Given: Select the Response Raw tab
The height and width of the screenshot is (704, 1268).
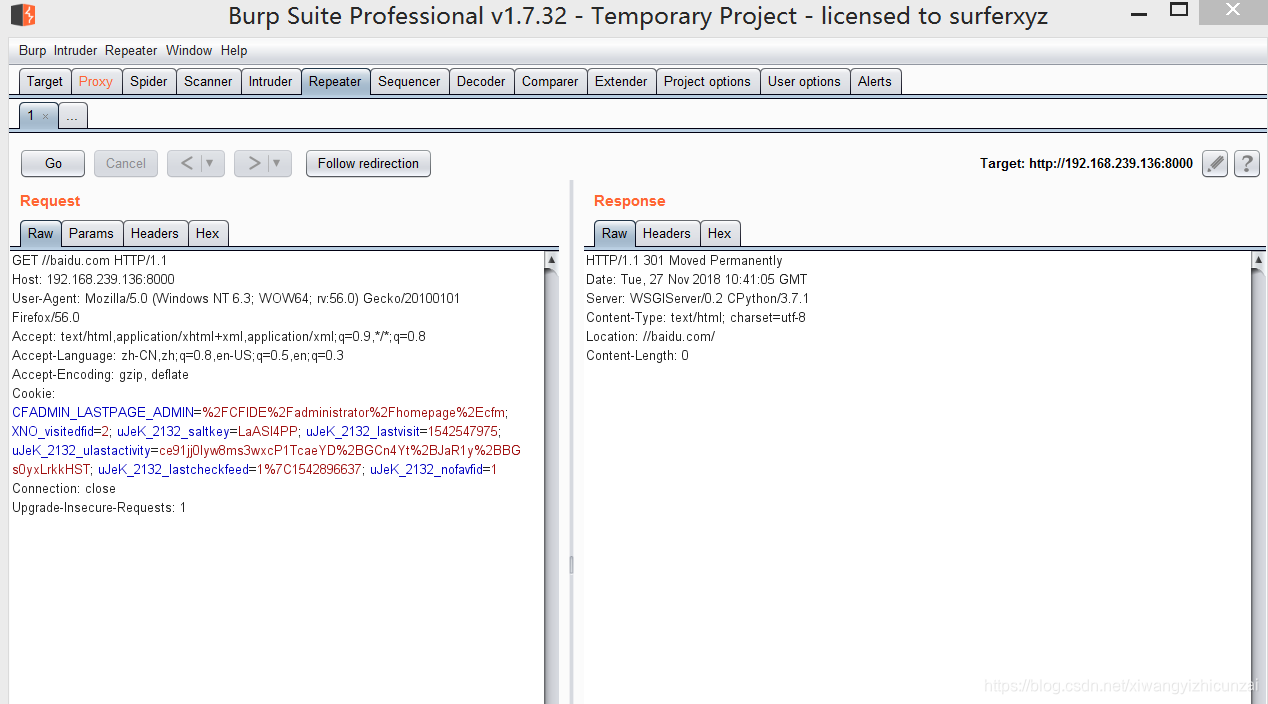Looking at the screenshot, I should 615,233.
